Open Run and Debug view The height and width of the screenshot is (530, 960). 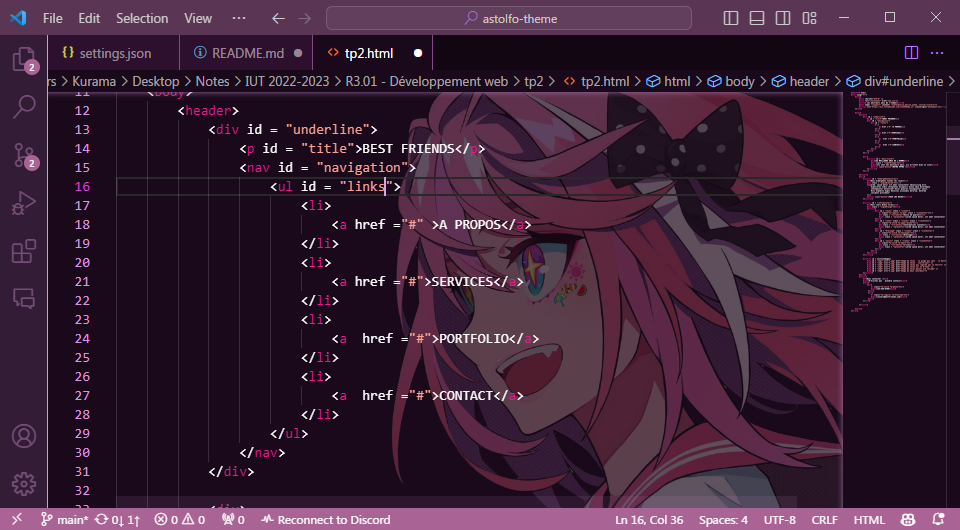(24, 203)
